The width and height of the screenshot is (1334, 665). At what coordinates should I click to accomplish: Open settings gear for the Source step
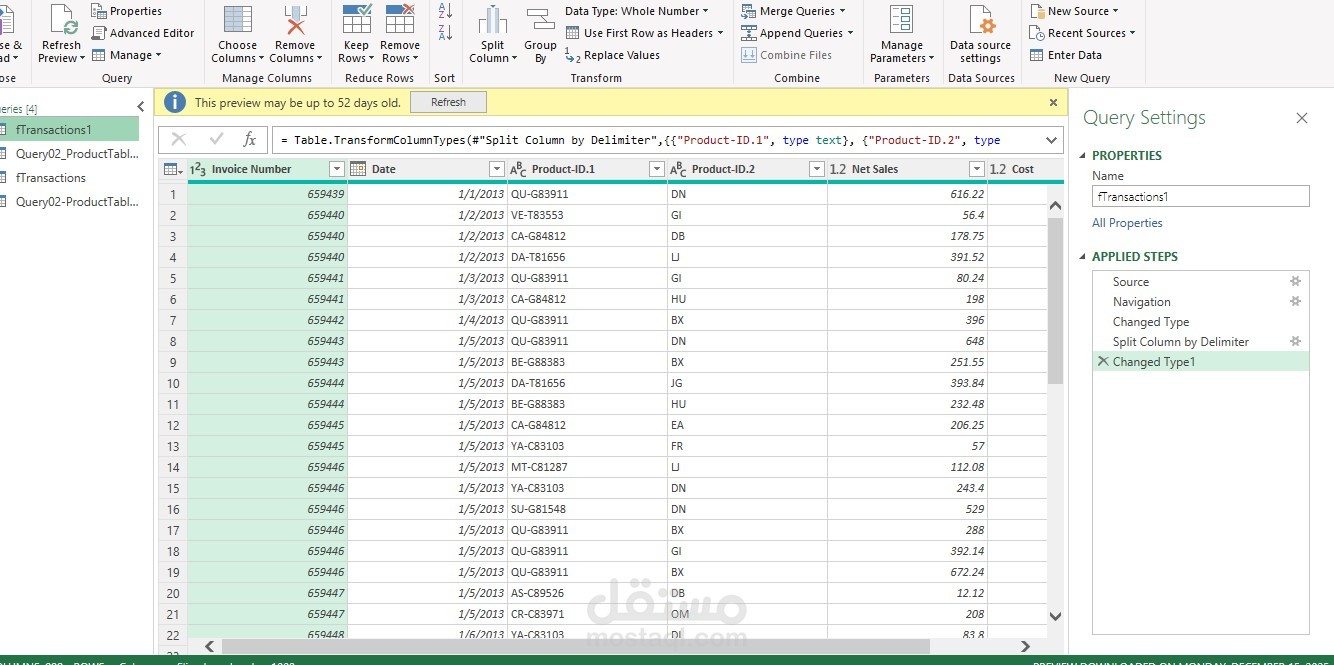[1296, 281]
